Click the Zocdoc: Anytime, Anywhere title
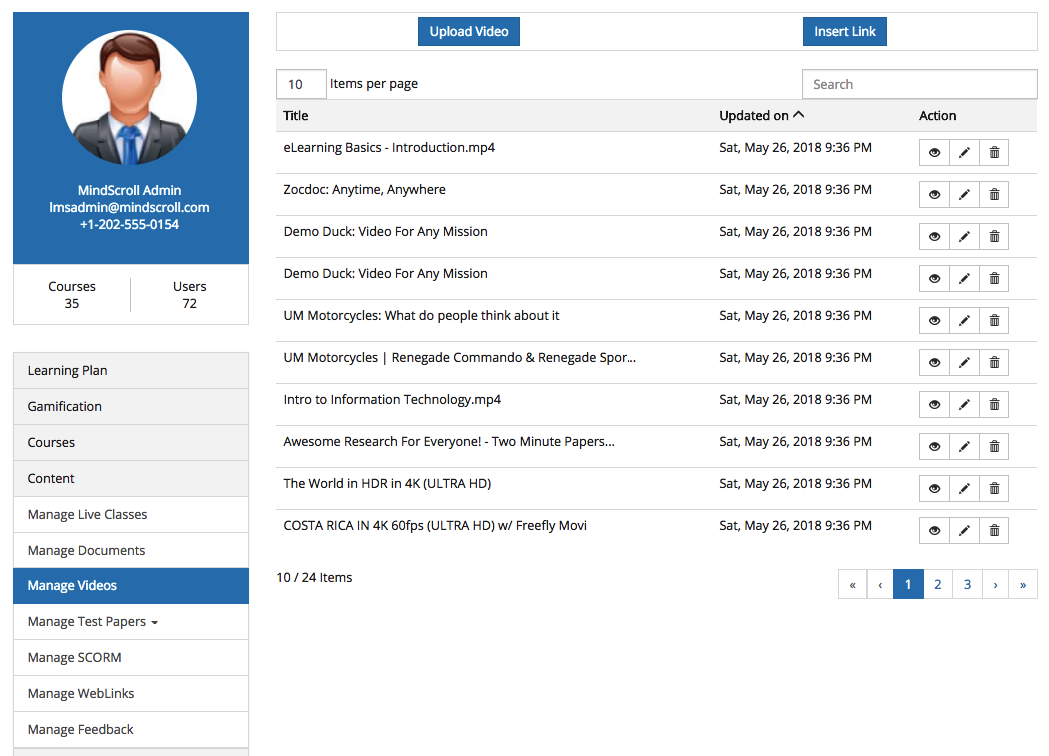 click(365, 190)
